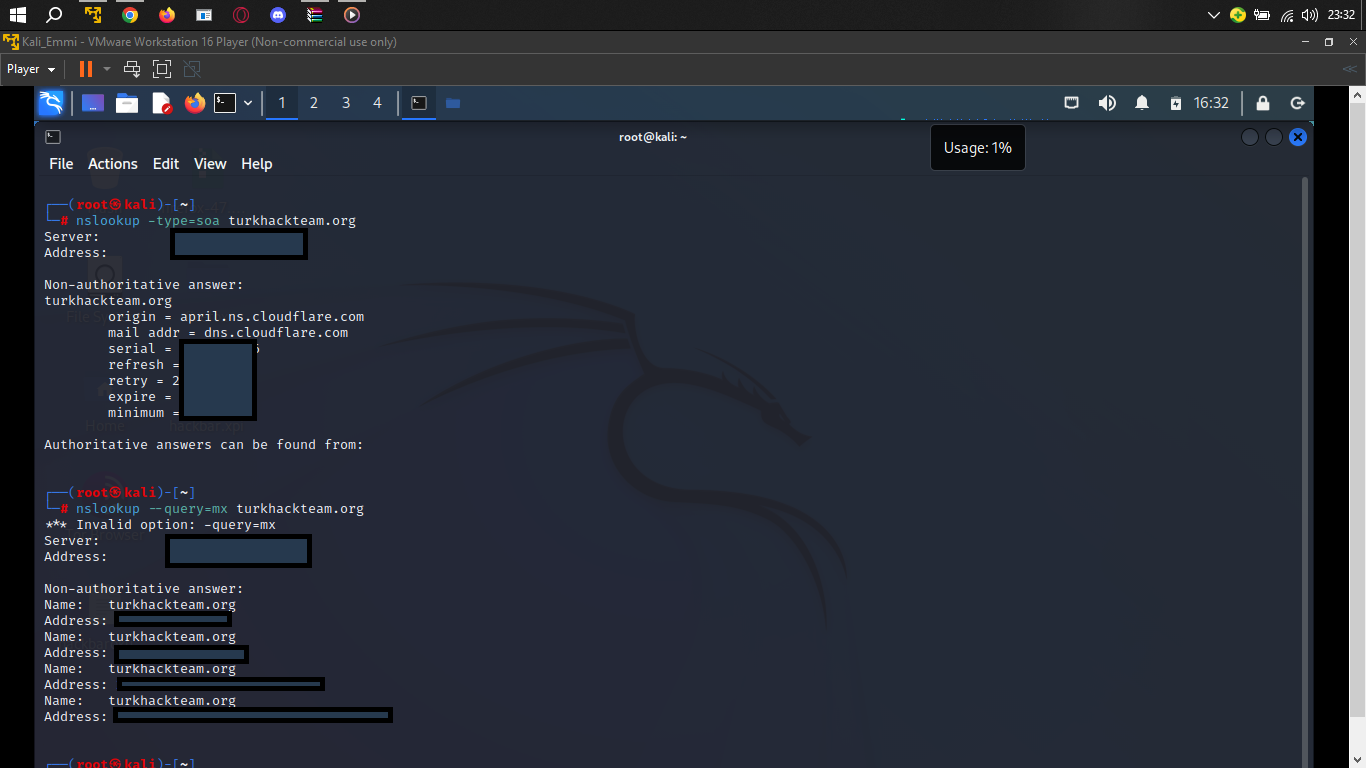This screenshot has height=768, width=1366.
Task: Open Windows search from the taskbar
Action: 55,15
